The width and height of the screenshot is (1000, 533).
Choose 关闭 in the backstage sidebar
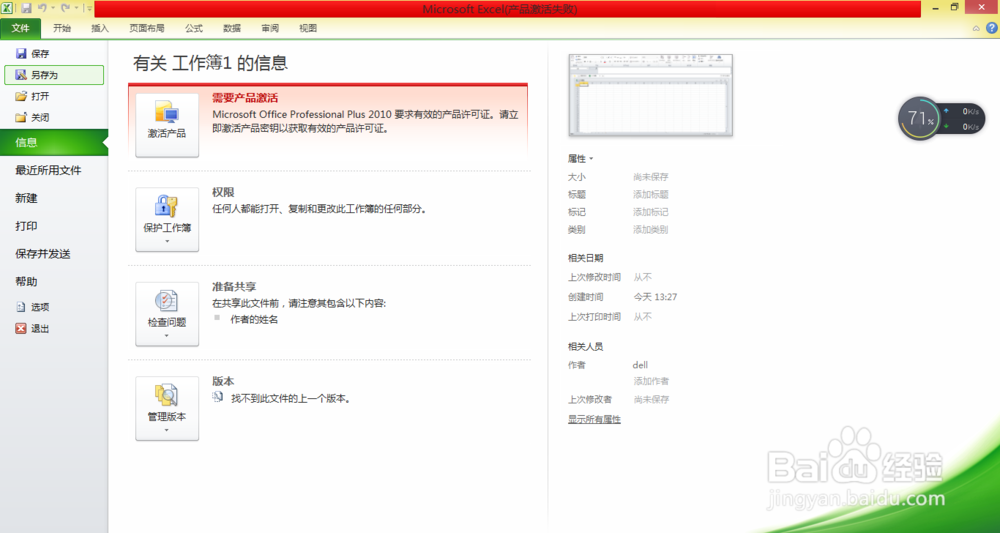33,117
